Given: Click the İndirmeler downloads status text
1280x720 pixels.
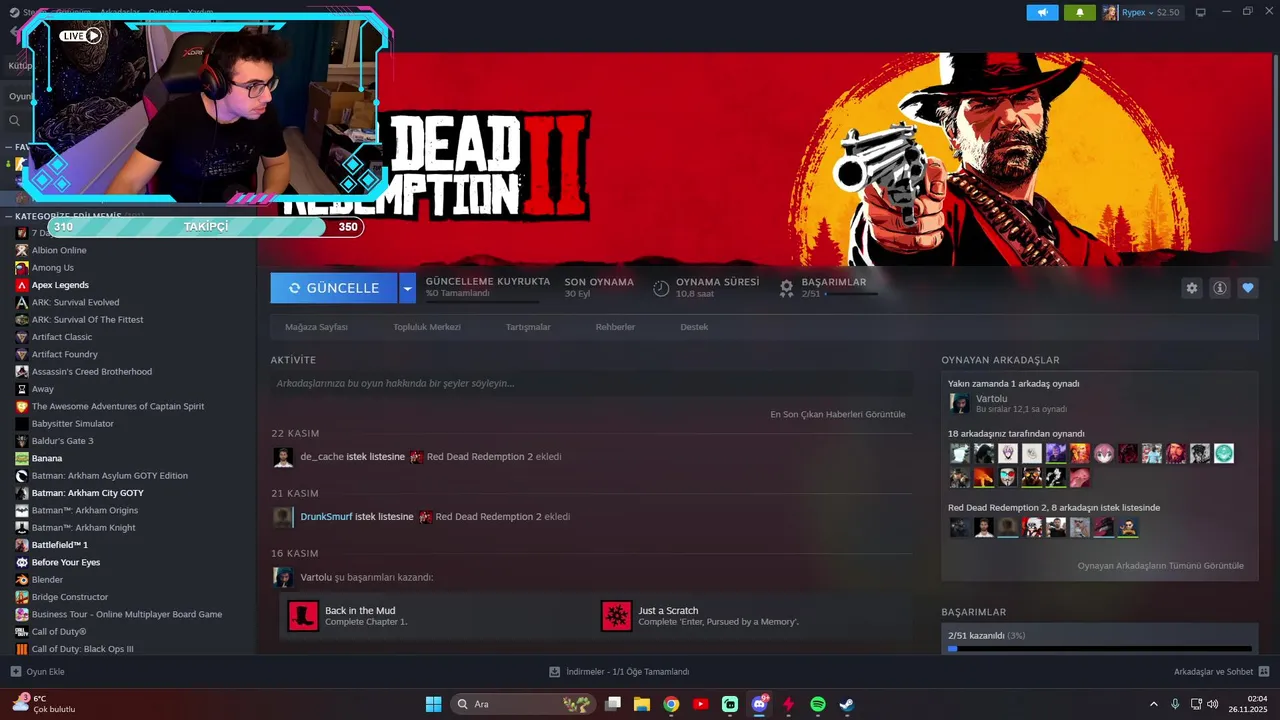Looking at the screenshot, I should 627,672.
